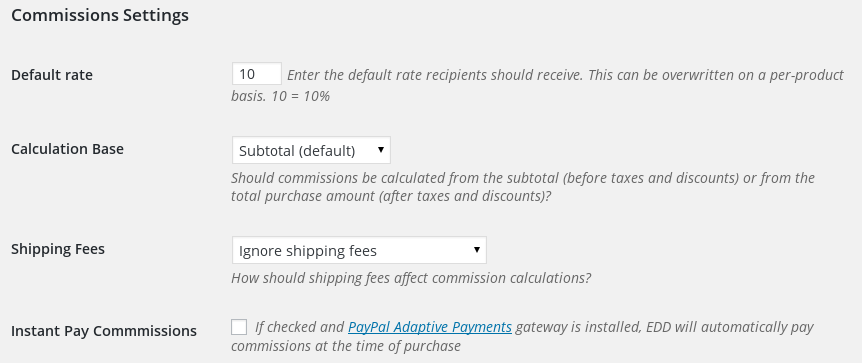Click "commissions at the time of purchase" text

346,346
